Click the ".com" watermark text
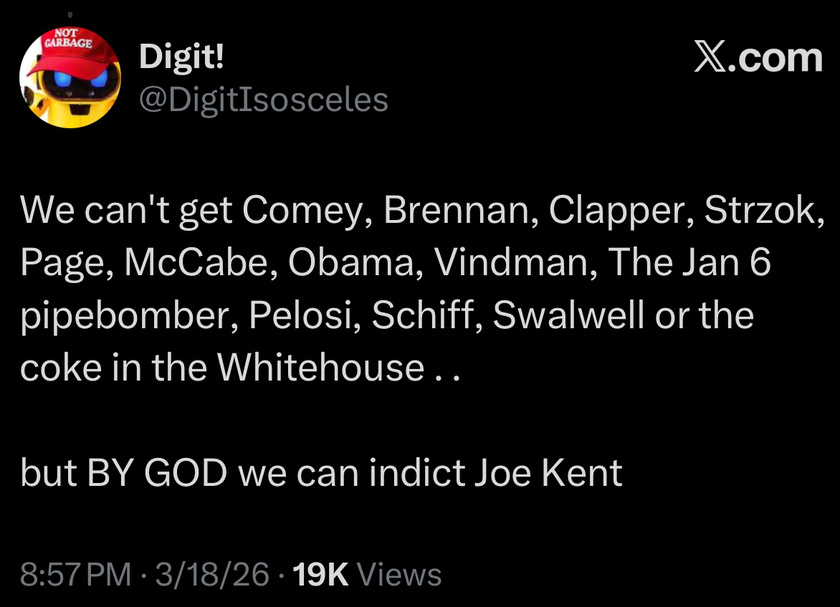 pos(777,58)
